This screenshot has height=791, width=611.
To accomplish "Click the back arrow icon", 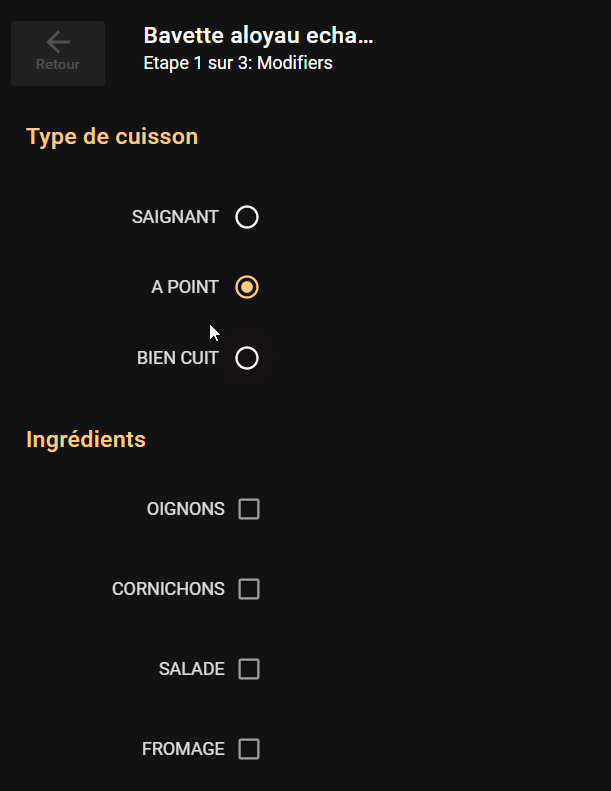I will click(58, 42).
